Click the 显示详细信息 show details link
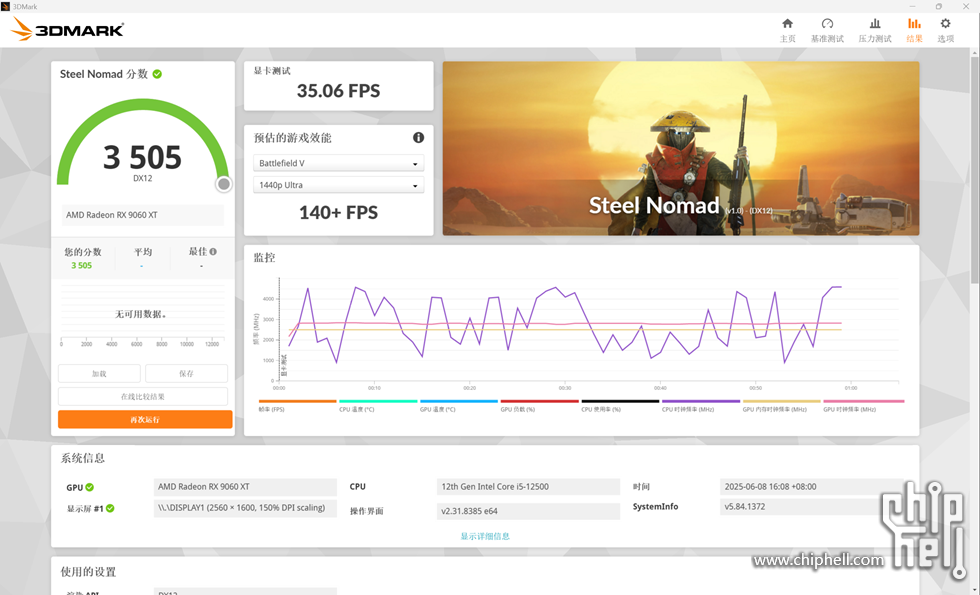 coord(485,536)
